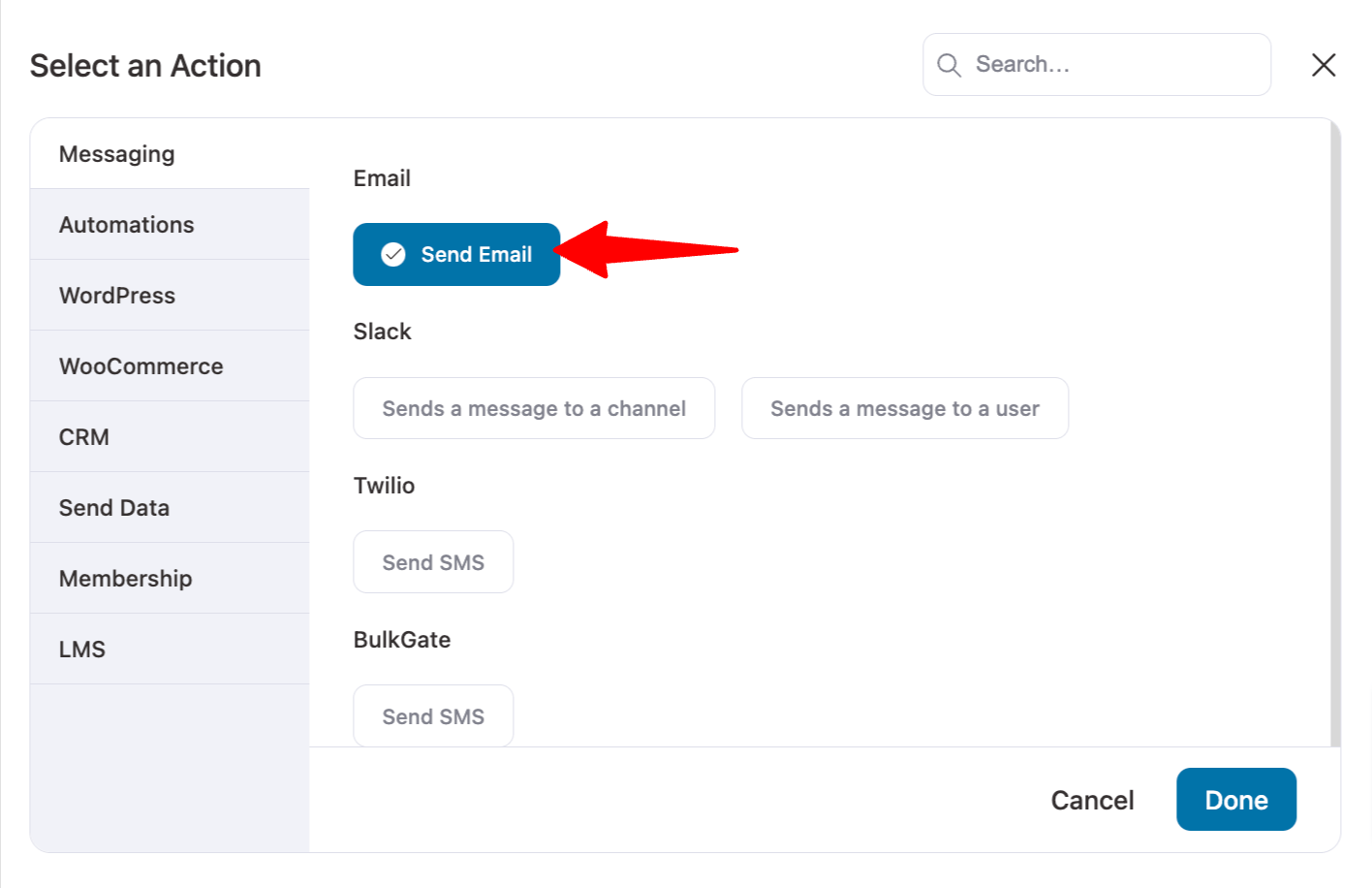Focus the Search input field
Screen dimensions: 1372x888
click(x=1097, y=65)
